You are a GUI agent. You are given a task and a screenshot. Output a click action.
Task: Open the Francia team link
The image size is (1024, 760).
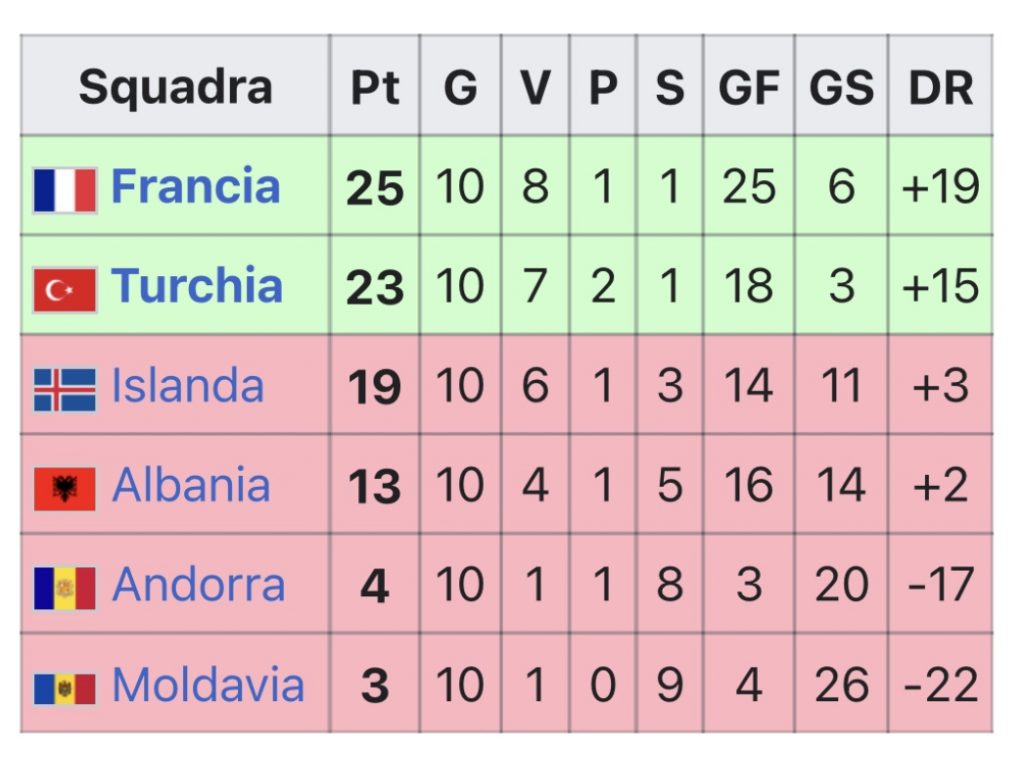195,185
